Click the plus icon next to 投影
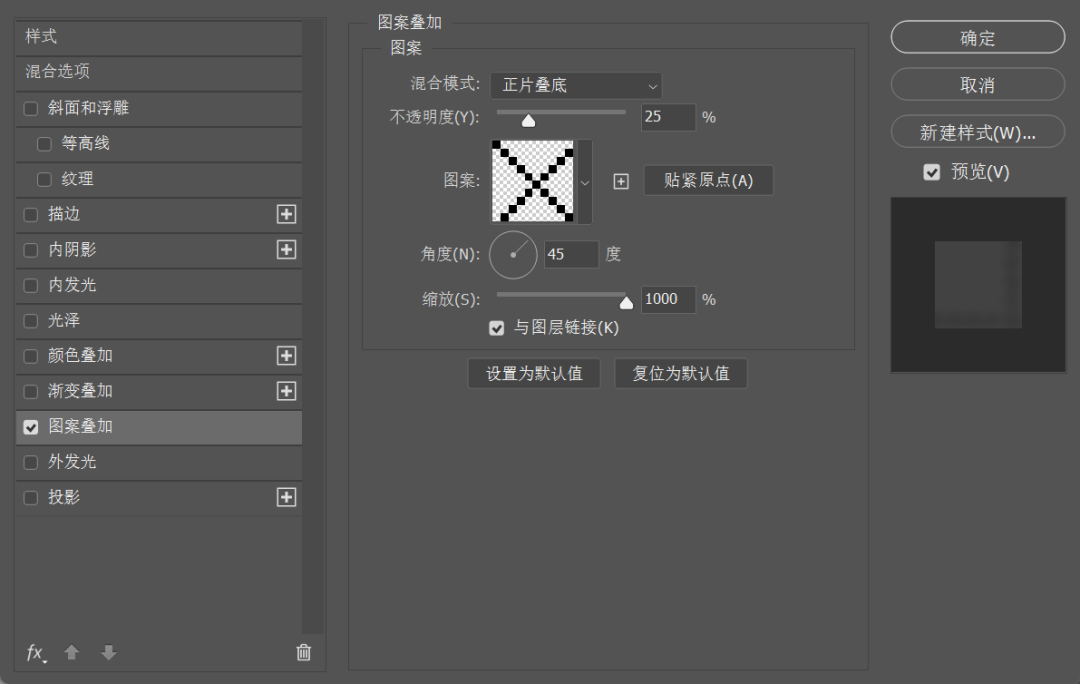 click(288, 497)
